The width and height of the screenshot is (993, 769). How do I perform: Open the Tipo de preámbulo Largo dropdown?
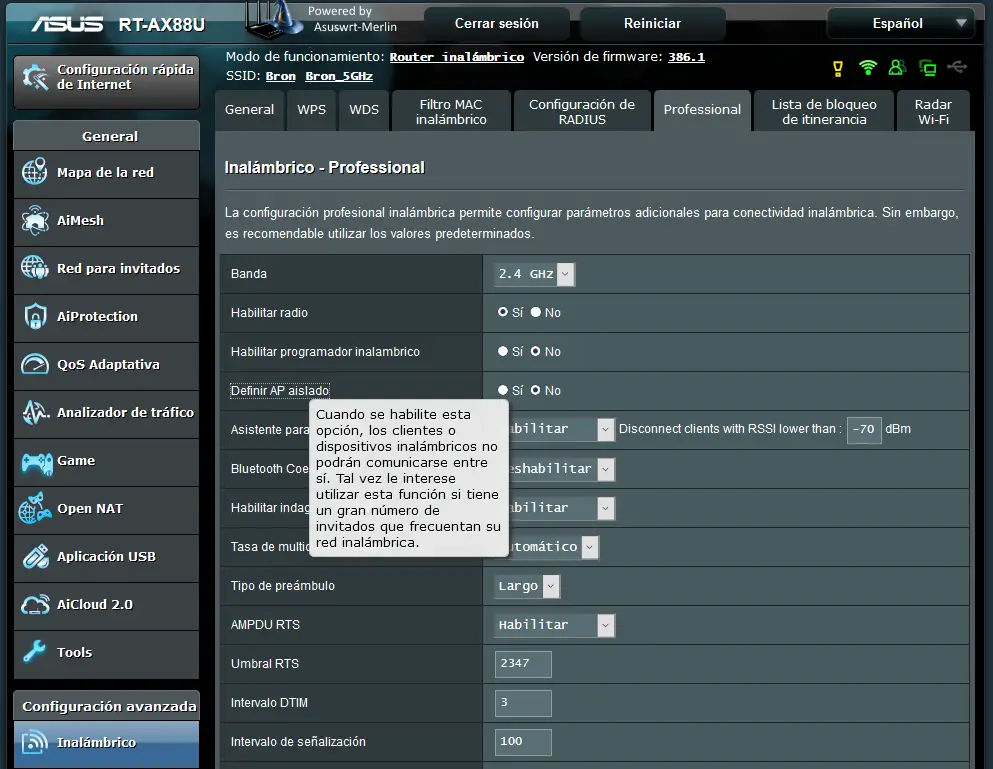(527, 586)
